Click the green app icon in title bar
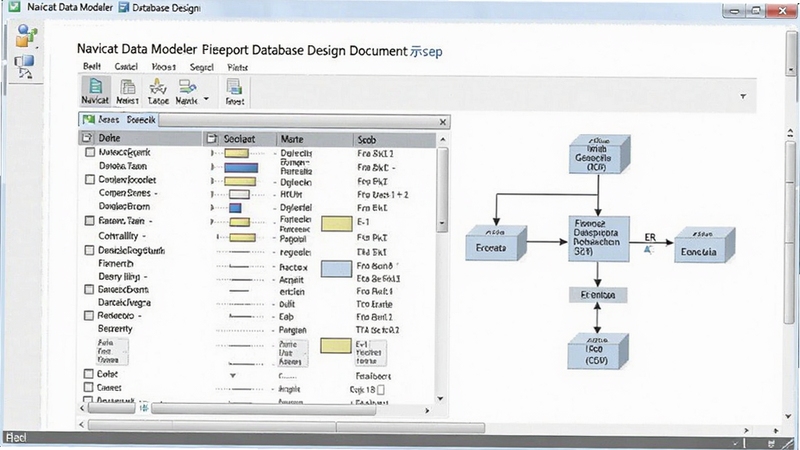 (15, 7)
